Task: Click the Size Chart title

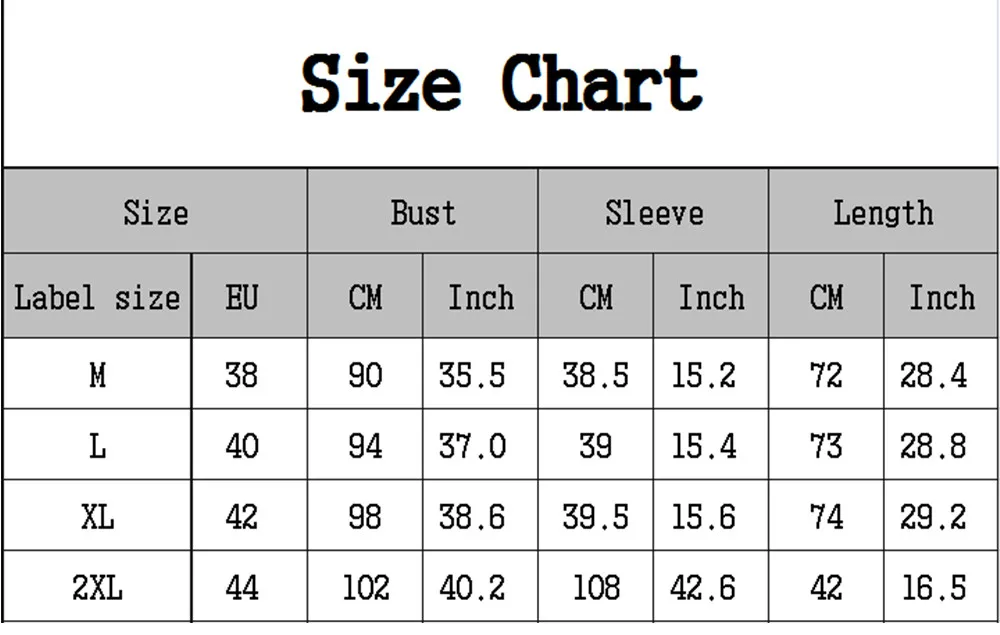Action: point(501,83)
